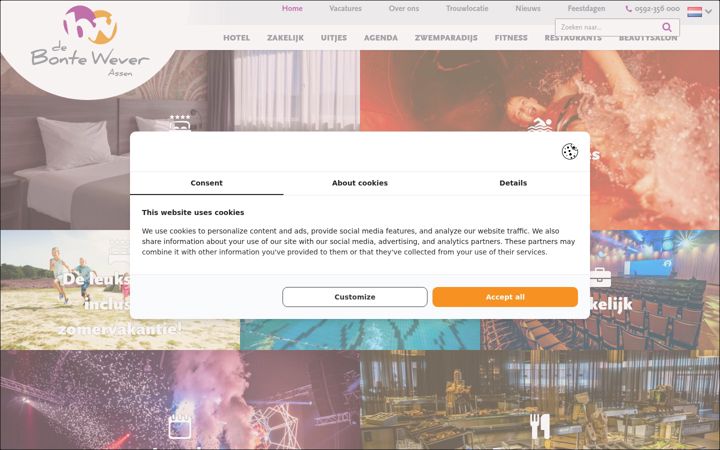Click the De Bonte Wever logo
This screenshot has height=450, width=720.
click(90, 41)
